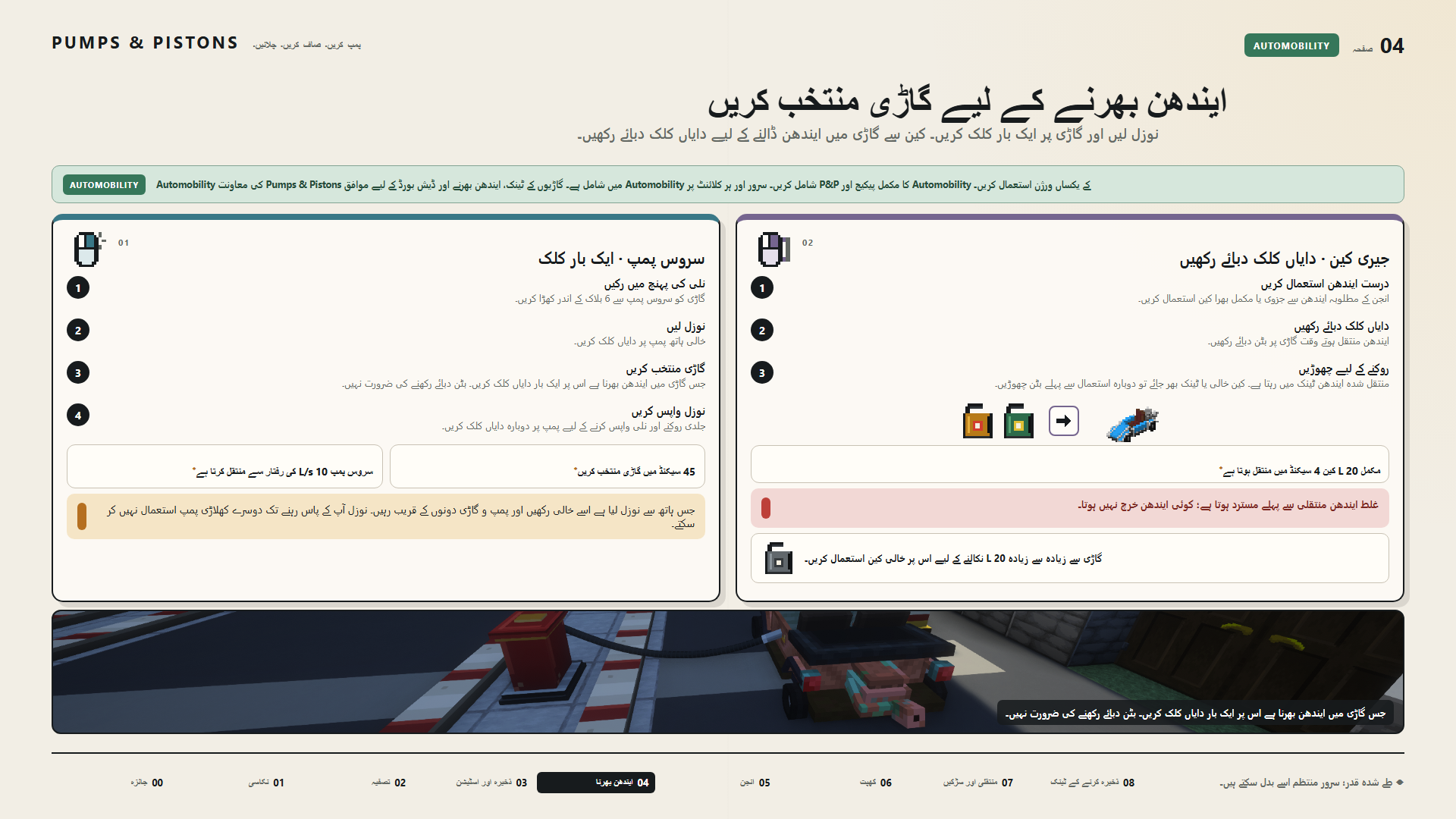
Task: Click card title جیری کین · دایاں کلک دبائے رکھیں
Action: (x=1285, y=259)
